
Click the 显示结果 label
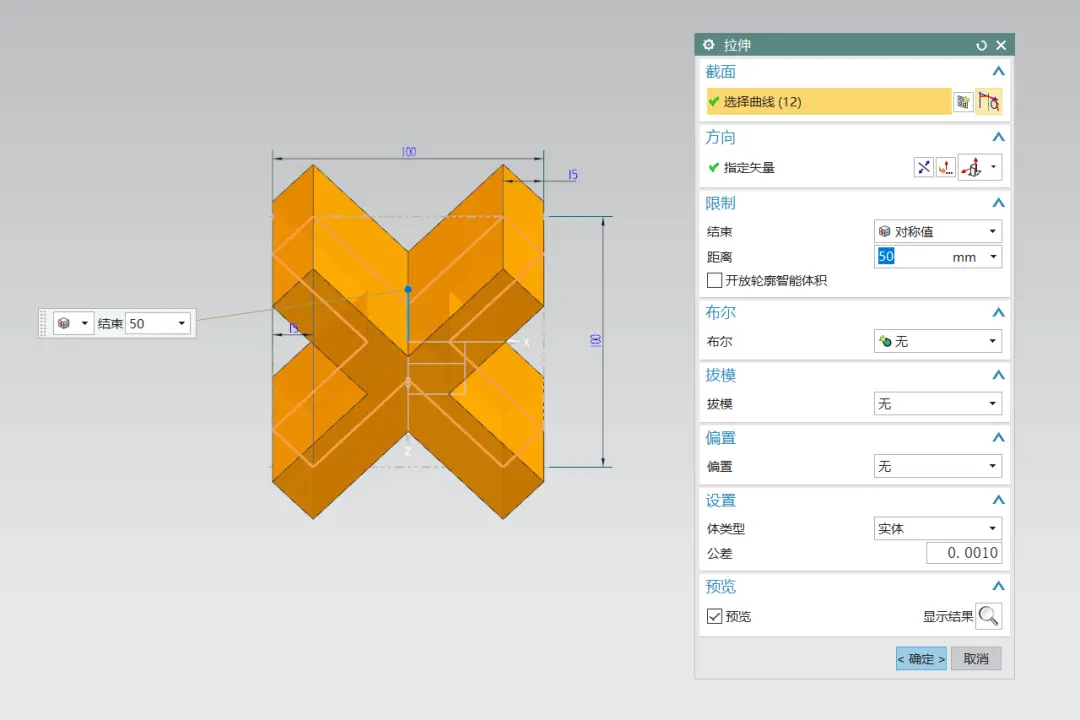(x=948, y=617)
